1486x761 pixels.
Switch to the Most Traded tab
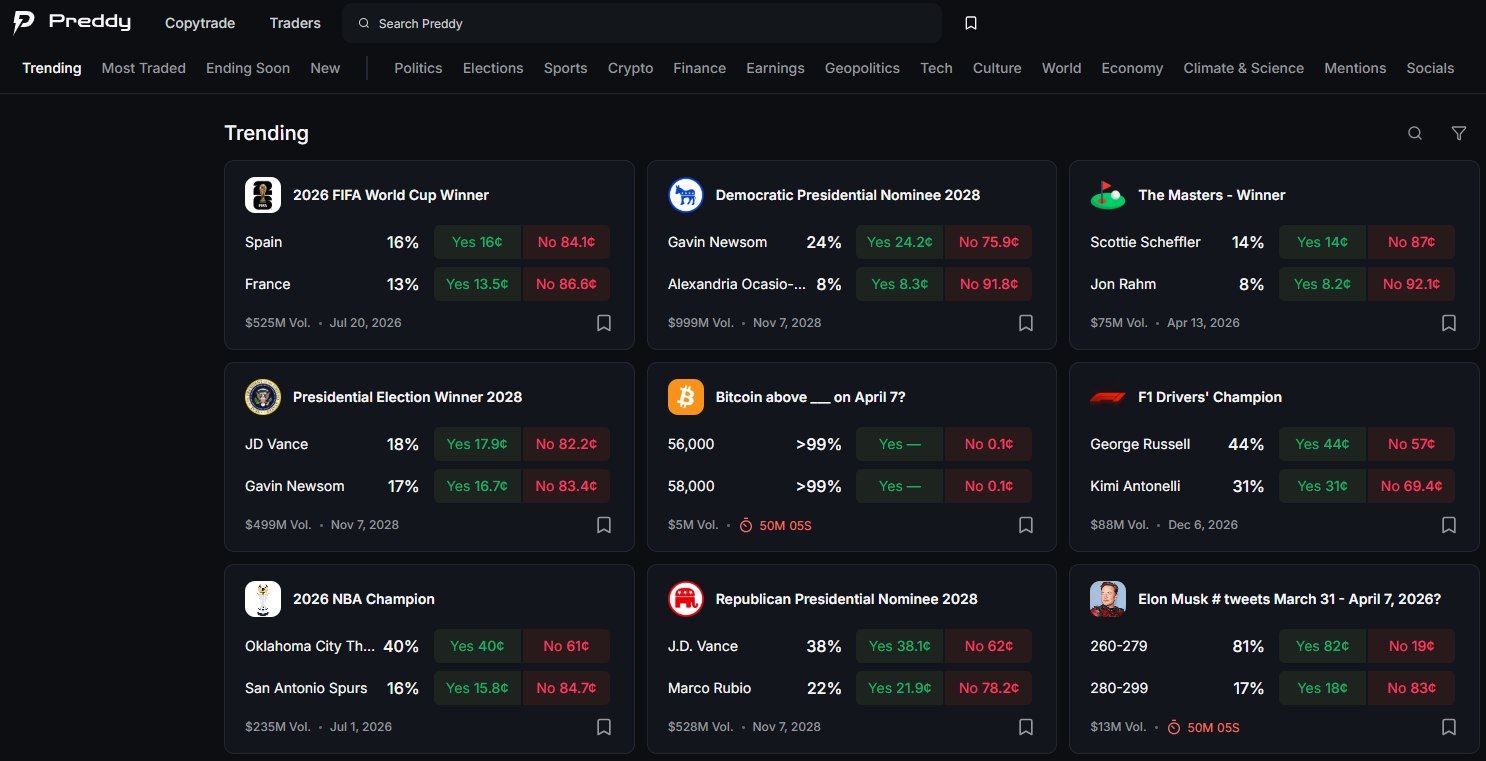tap(144, 68)
